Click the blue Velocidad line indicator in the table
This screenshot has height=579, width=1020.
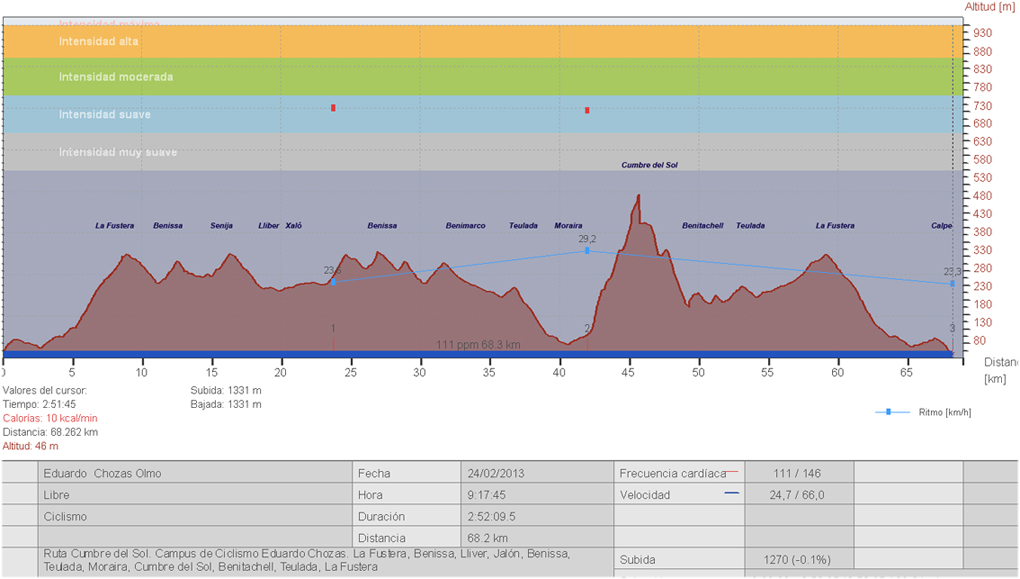[731, 493]
